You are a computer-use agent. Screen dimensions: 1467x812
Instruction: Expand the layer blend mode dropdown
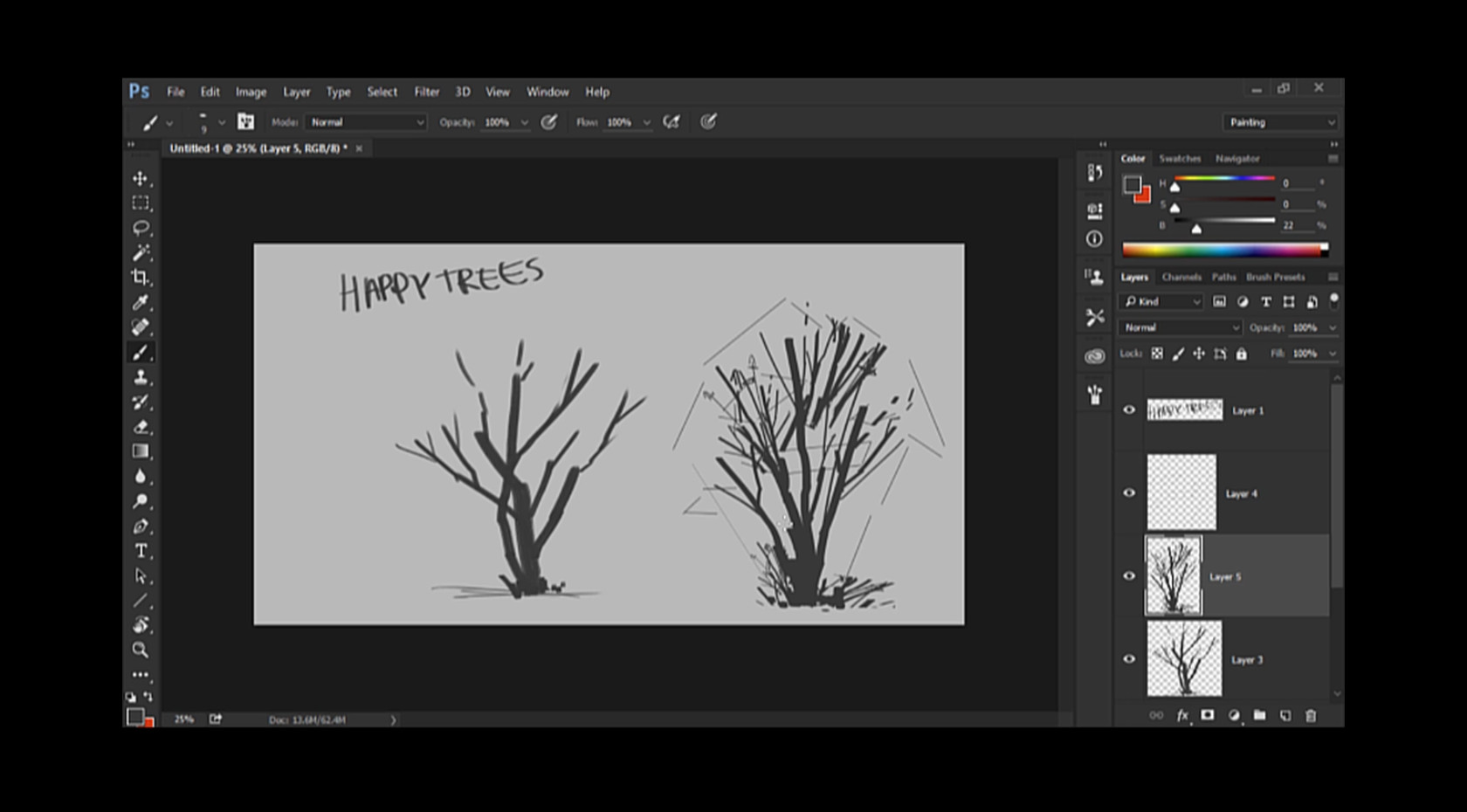1180,327
